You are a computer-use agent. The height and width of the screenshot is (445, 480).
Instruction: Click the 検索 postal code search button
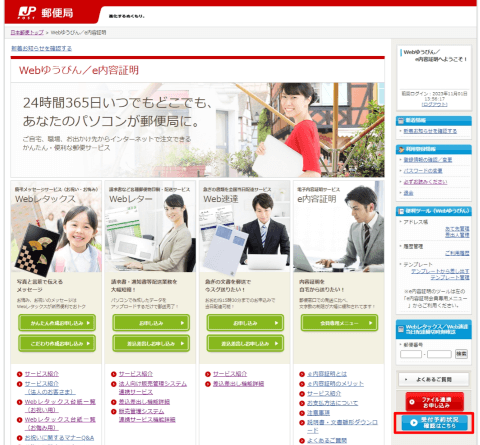(461, 354)
